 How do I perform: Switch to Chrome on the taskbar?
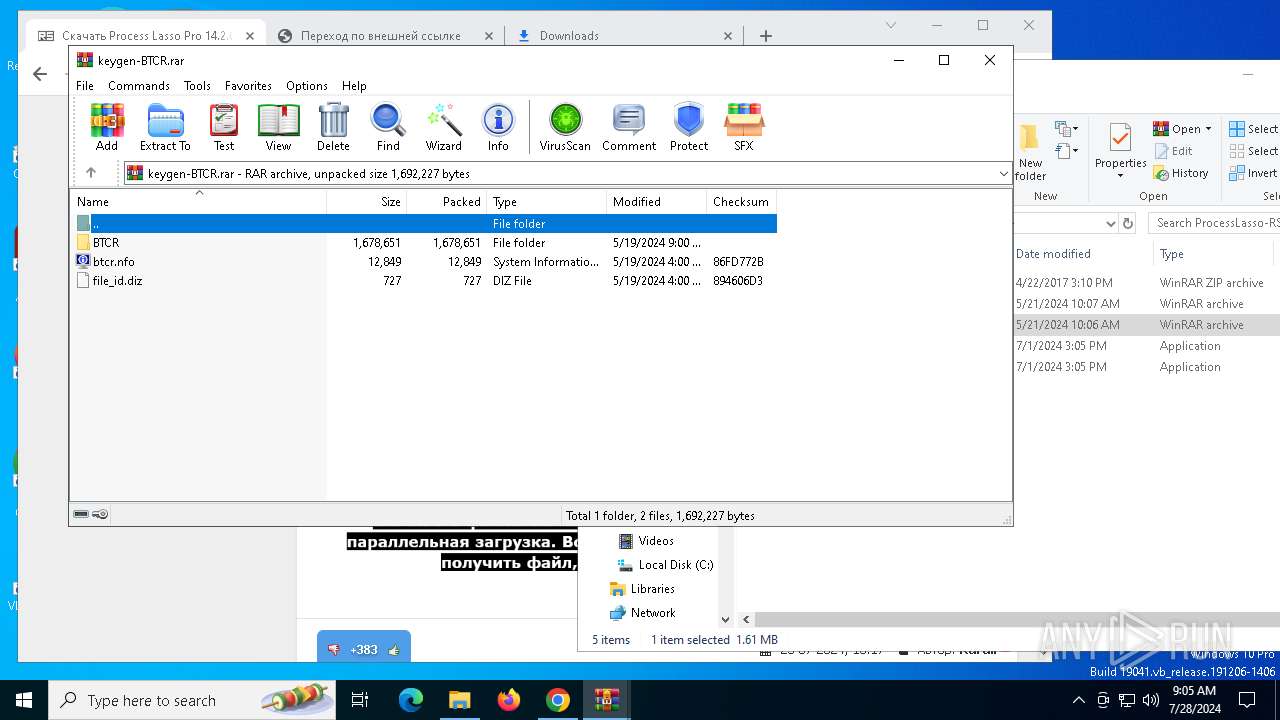click(x=558, y=700)
